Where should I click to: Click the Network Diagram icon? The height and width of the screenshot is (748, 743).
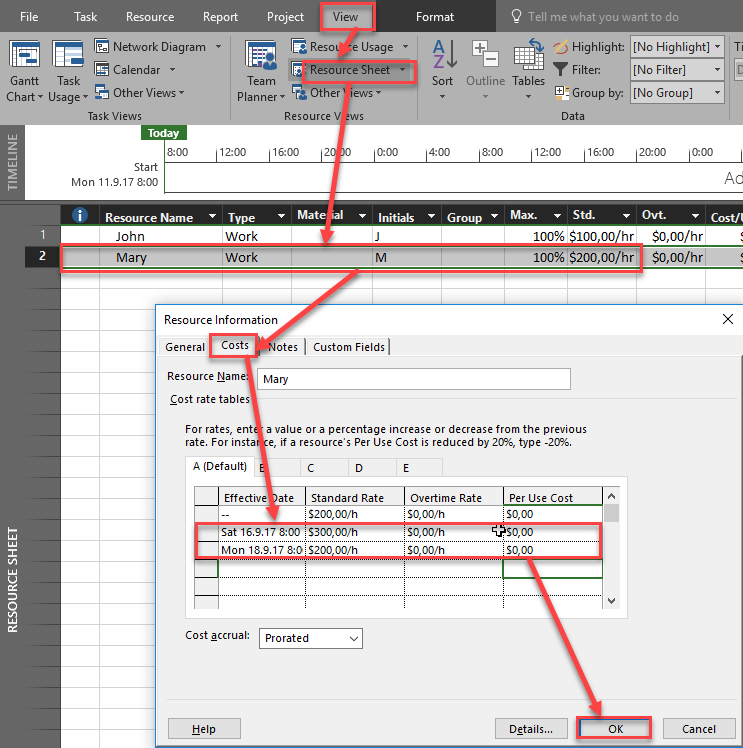tap(103, 47)
